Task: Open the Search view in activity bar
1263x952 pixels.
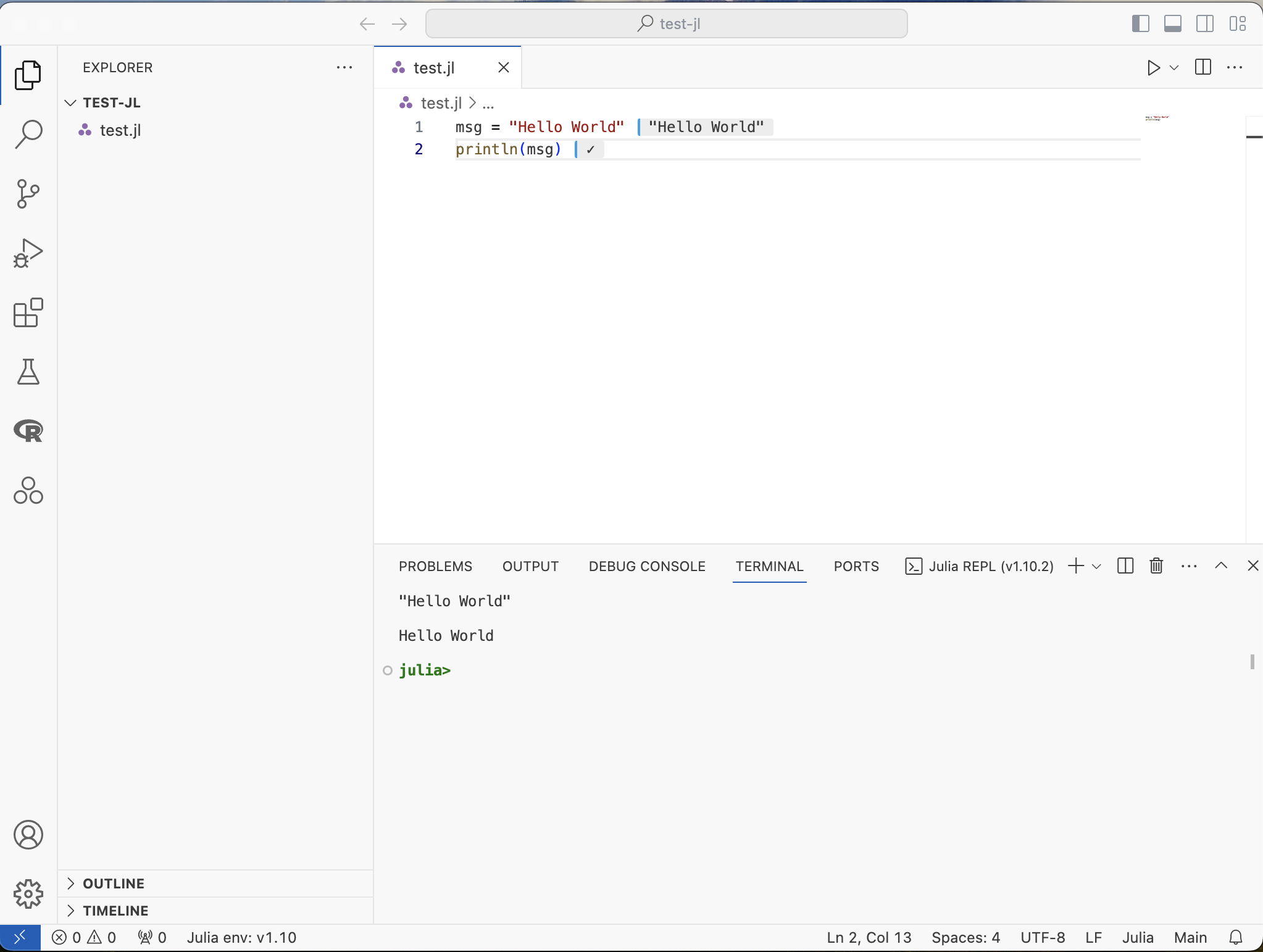Action: tap(28, 134)
